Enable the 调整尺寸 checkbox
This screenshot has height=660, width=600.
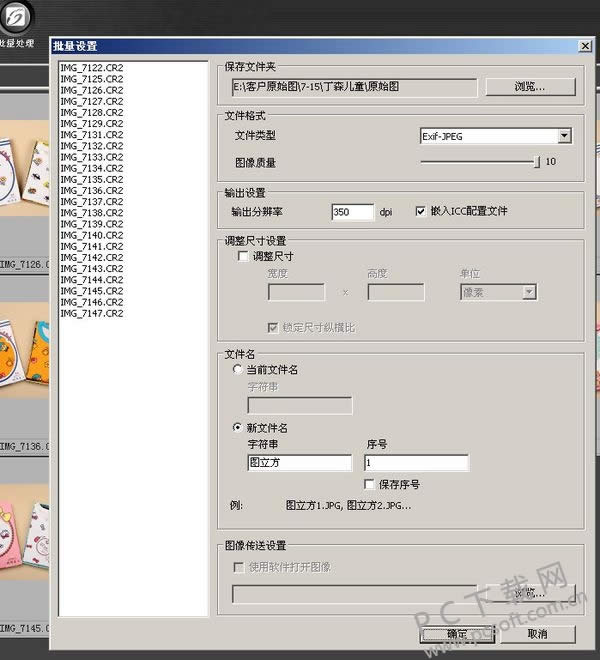coord(243,256)
